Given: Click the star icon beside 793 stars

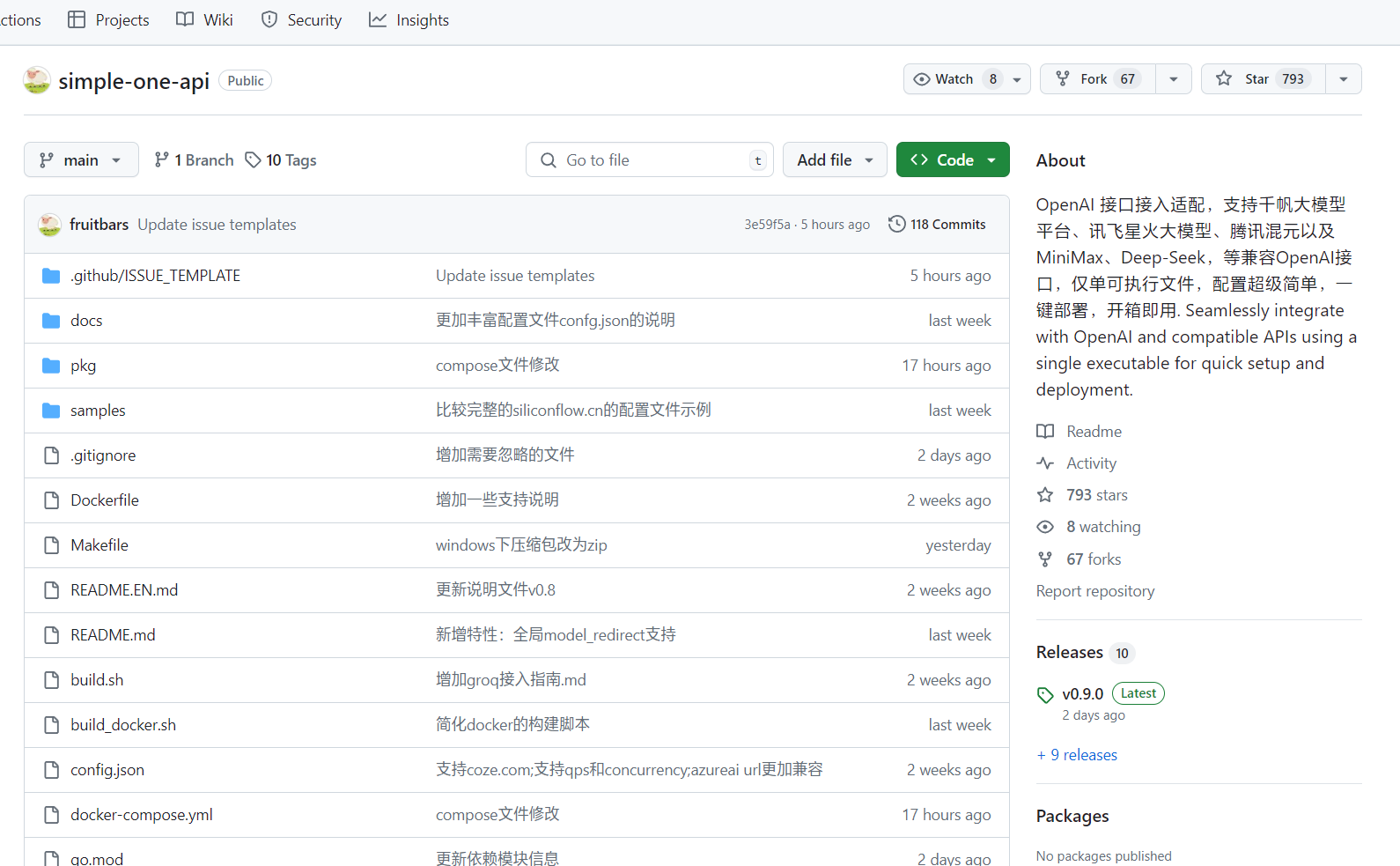Looking at the screenshot, I should [1045, 495].
